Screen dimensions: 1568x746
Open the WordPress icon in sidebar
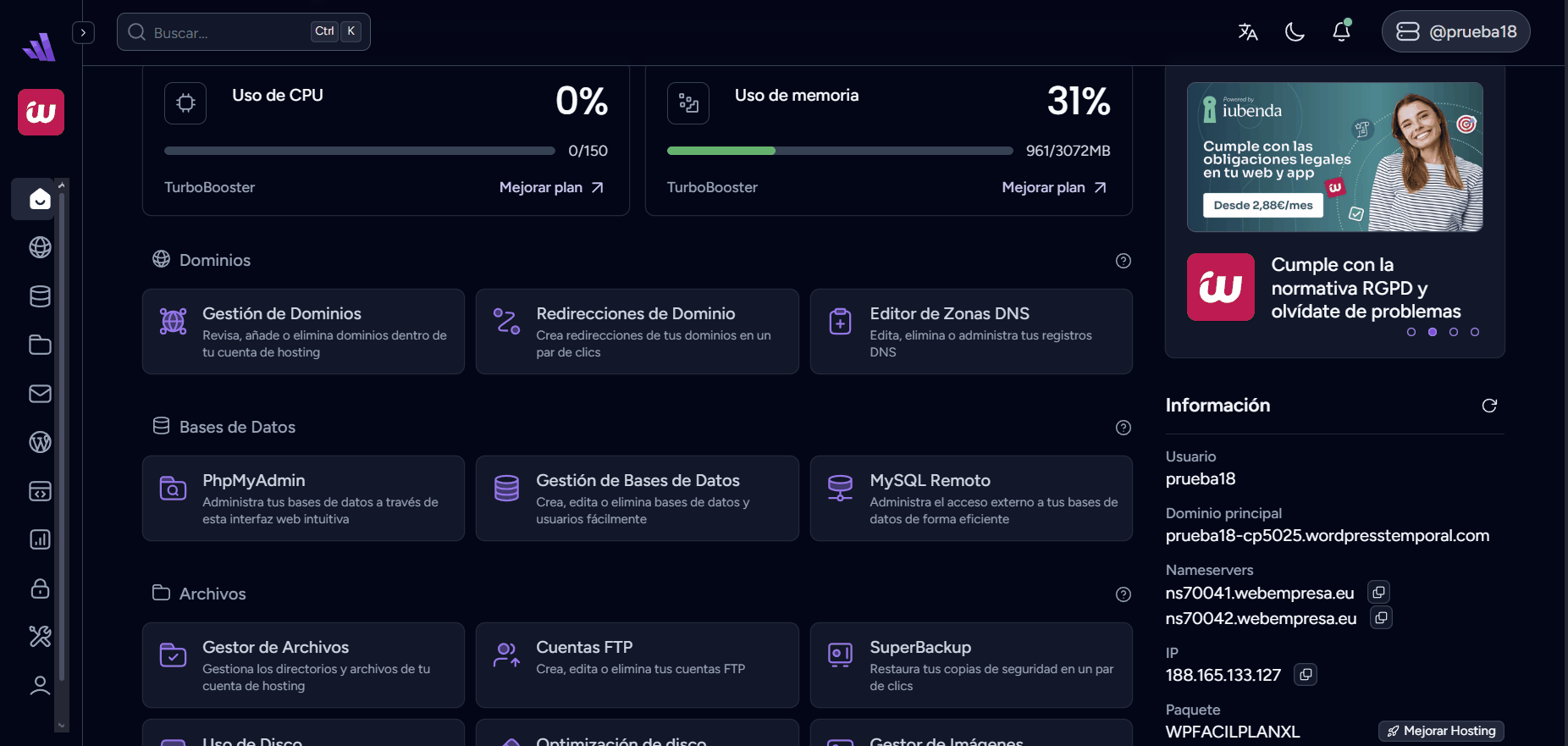[40, 442]
